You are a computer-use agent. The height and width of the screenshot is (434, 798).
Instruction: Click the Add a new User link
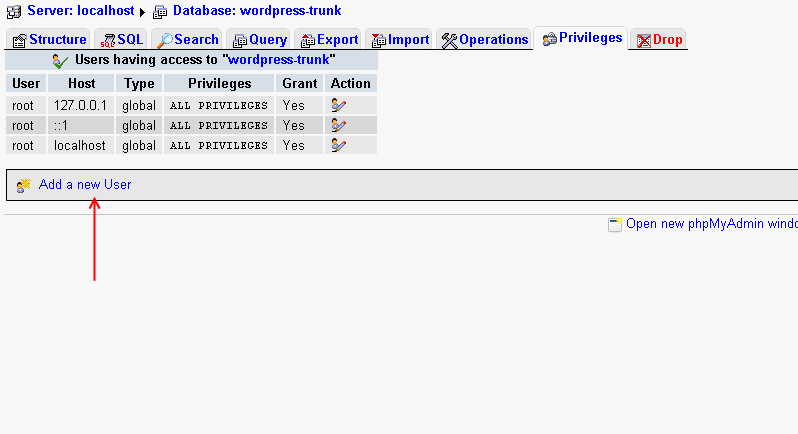pos(85,185)
